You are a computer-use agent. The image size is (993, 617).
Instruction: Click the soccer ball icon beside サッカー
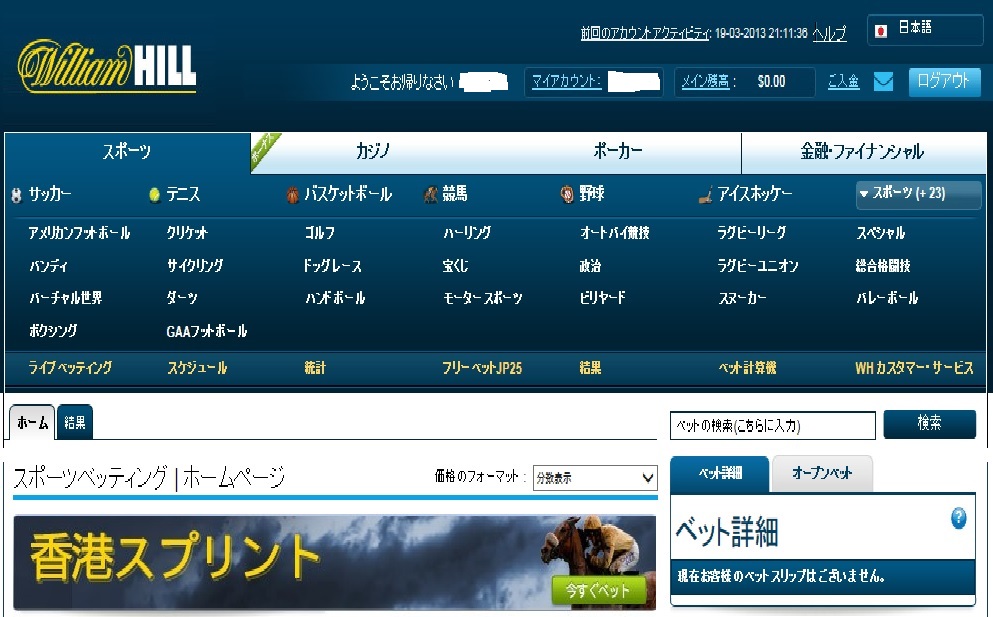tap(16, 195)
